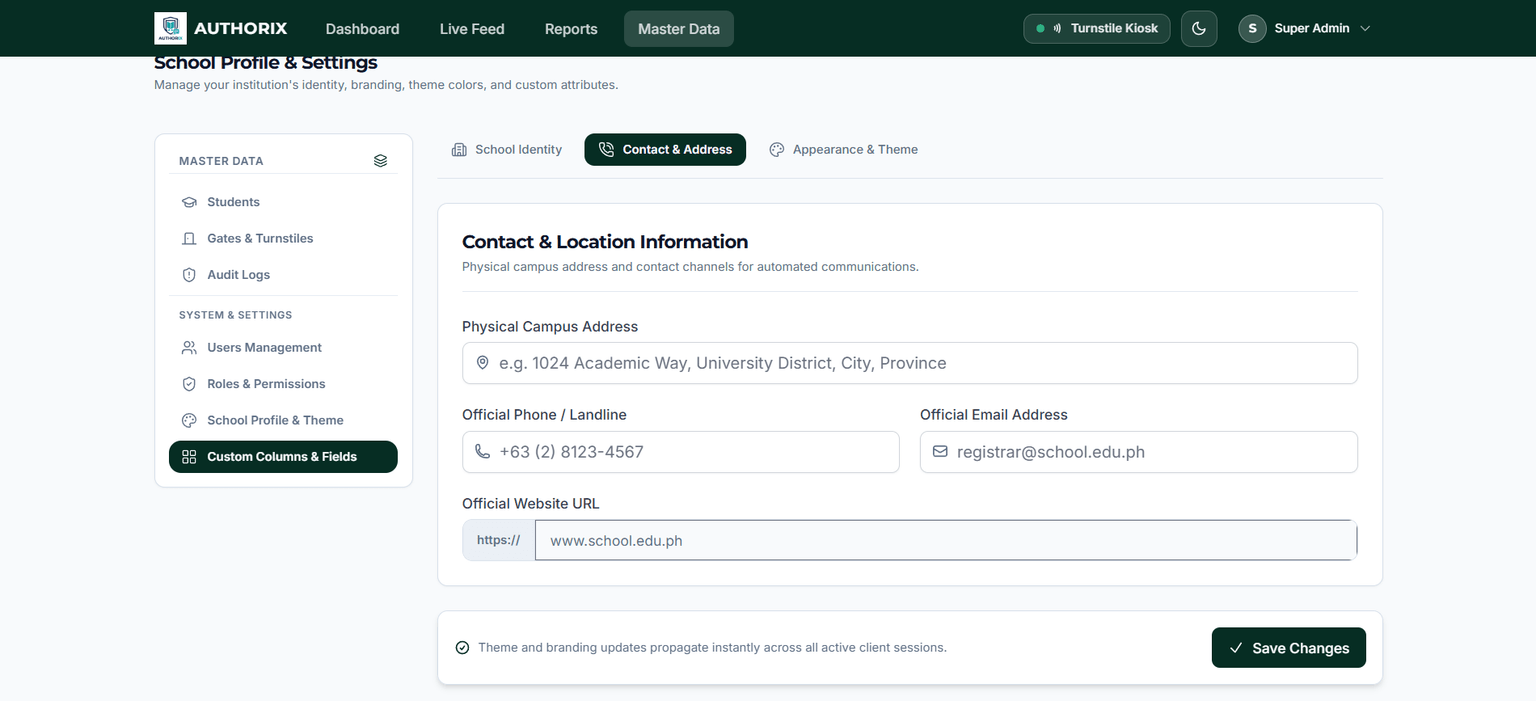The width and height of the screenshot is (1536, 701).
Task: Select the Contact & Address tab
Action: (x=665, y=149)
